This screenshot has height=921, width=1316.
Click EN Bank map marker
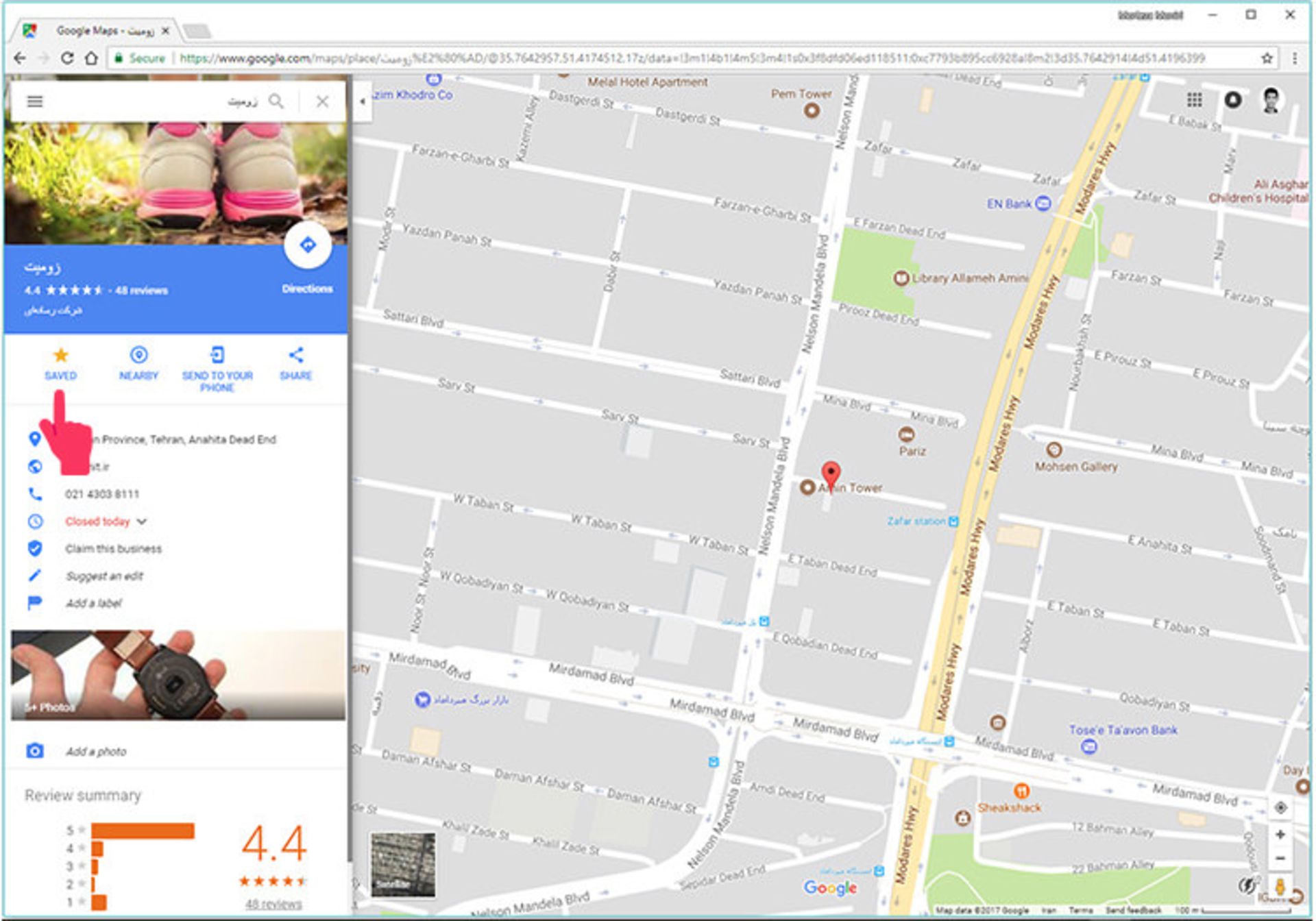pyautogui.click(x=1043, y=204)
